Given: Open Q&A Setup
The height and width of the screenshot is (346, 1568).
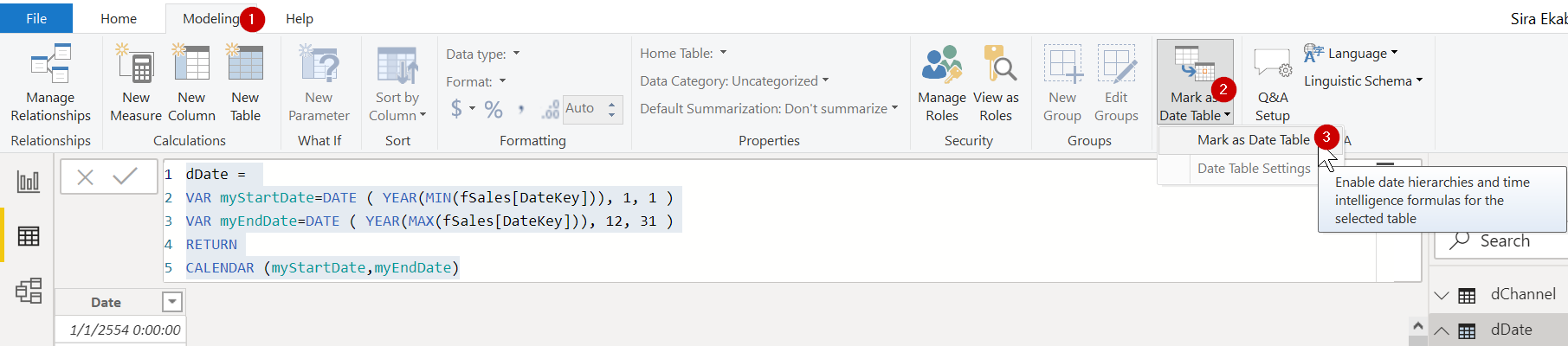Looking at the screenshot, I should click(x=1273, y=83).
